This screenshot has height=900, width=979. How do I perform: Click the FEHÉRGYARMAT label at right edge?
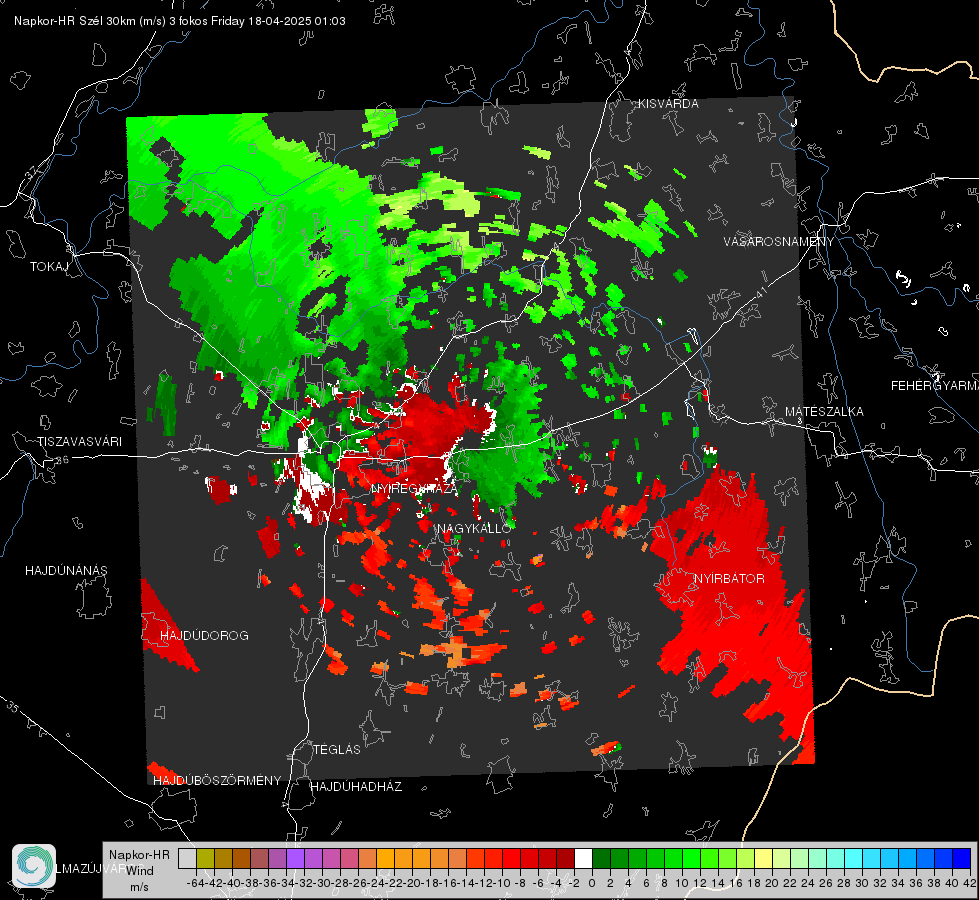[x=934, y=386]
